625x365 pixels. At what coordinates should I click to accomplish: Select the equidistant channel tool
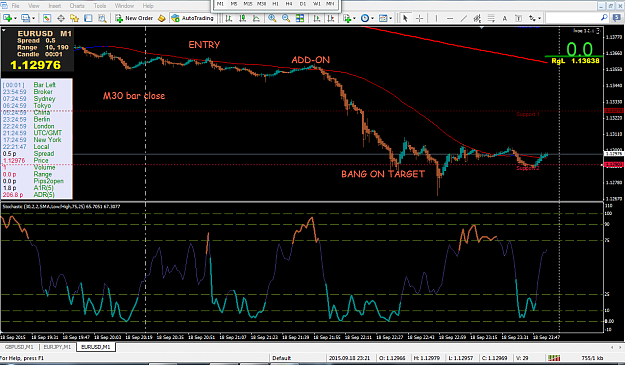pos(477,18)
